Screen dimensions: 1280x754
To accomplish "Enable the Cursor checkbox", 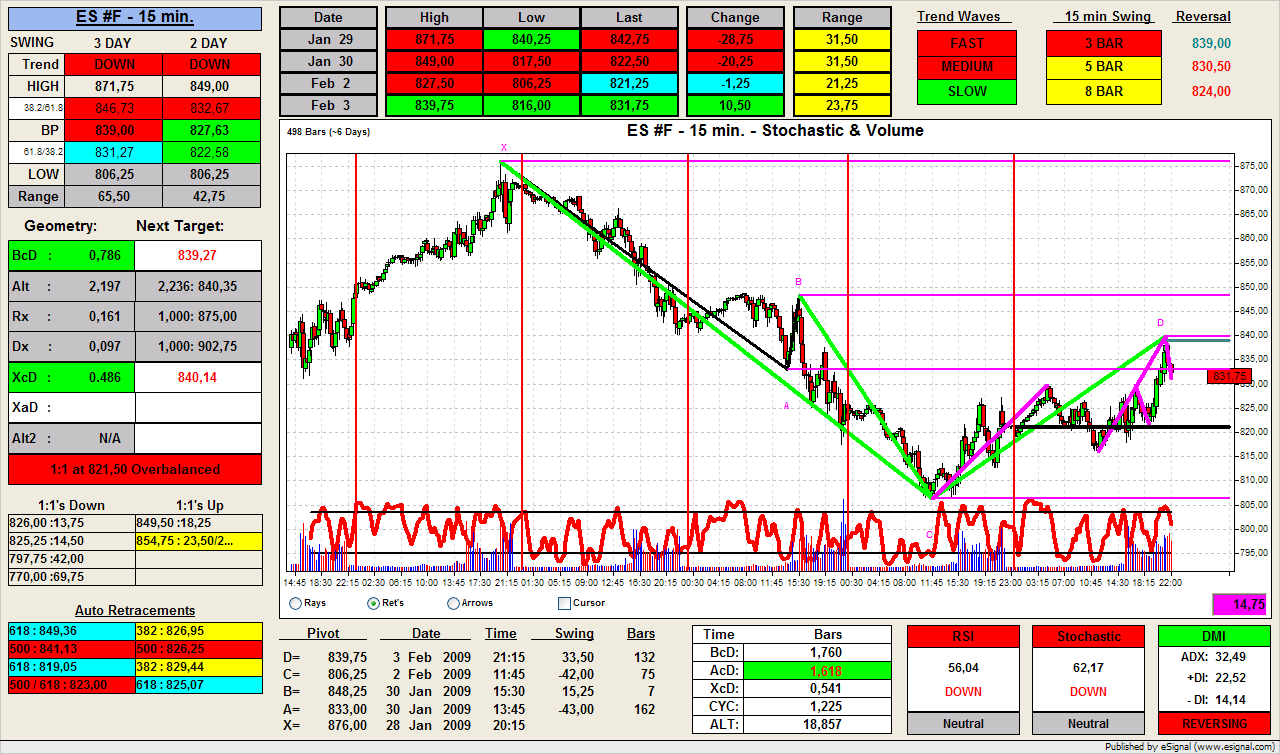I will click(564, 603).
